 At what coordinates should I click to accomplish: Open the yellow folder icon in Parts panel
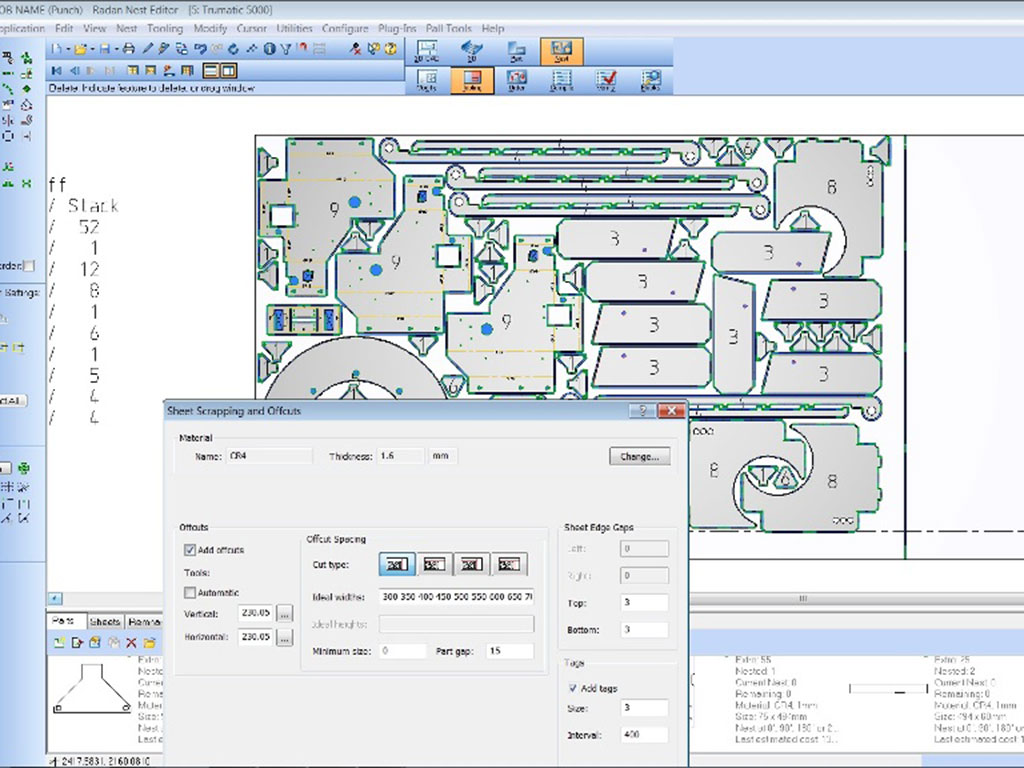click(149, 642)
